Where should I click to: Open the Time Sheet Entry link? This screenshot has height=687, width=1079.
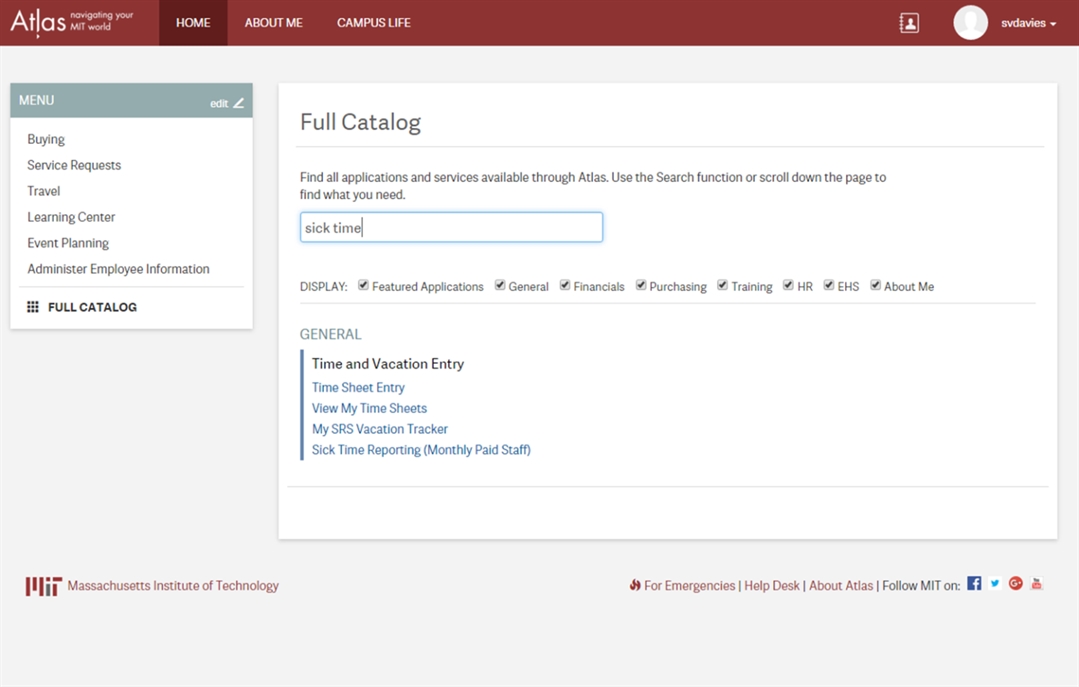(358, 387)
